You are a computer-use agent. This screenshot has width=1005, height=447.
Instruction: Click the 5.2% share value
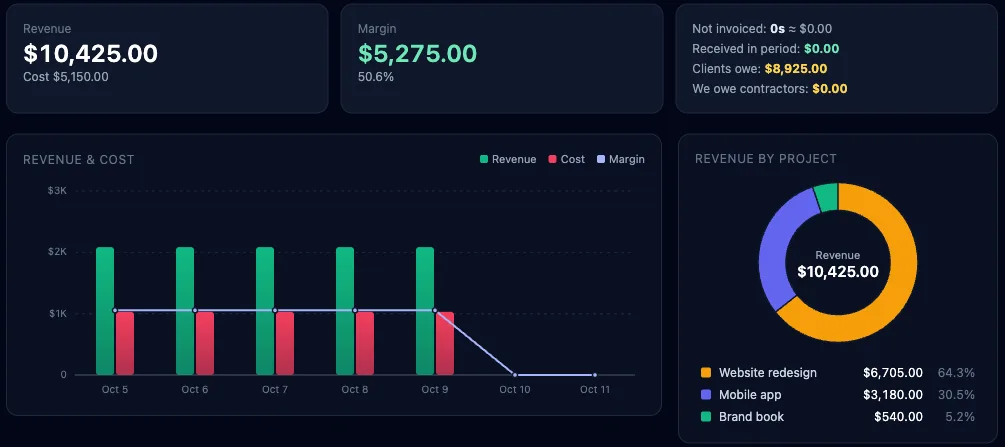point(960,416)
